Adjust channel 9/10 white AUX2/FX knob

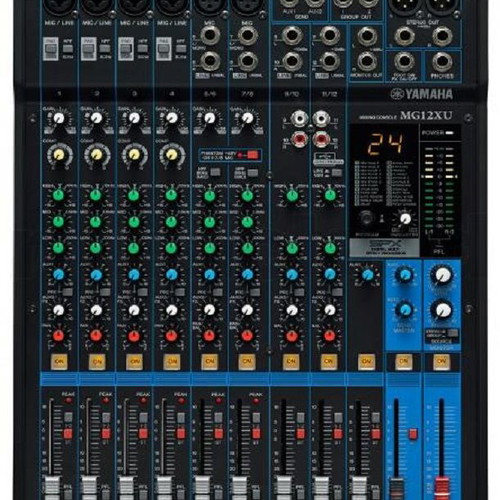(x=292, y=310)
